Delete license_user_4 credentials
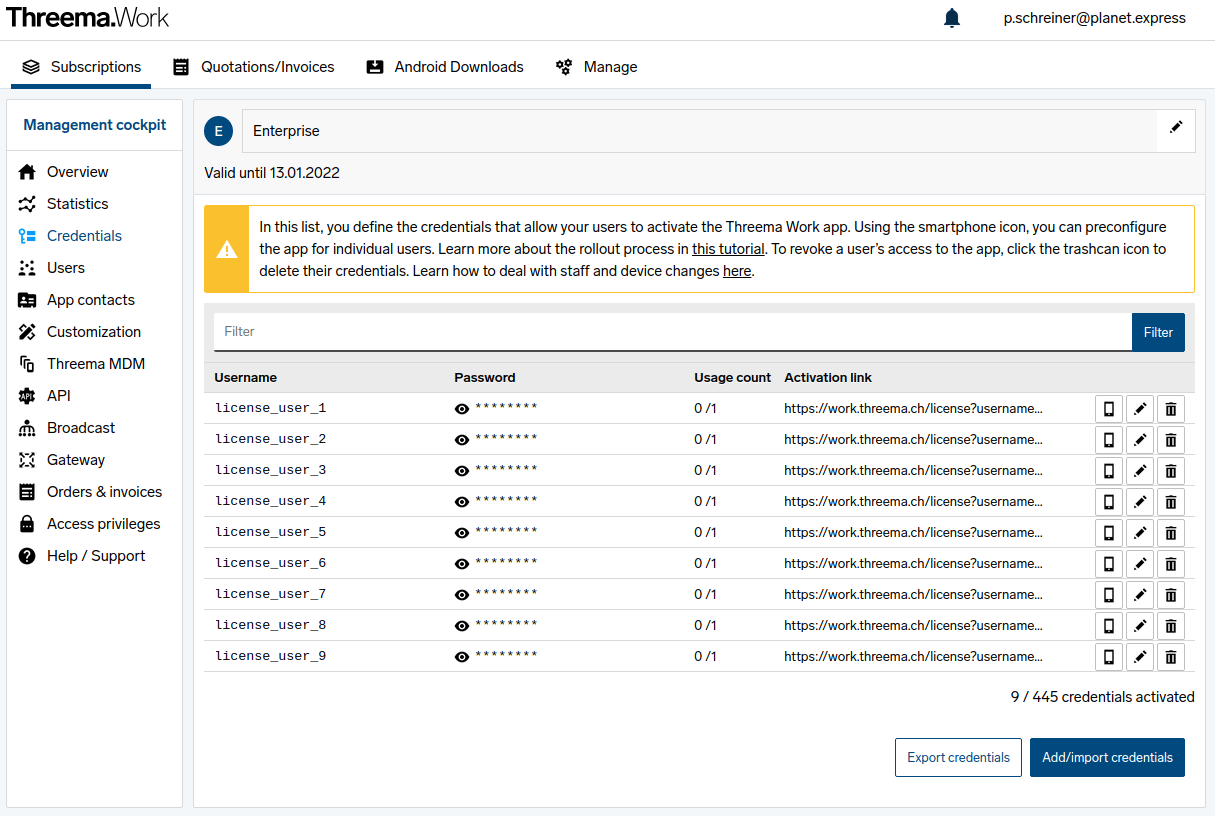Viewport: 1215px width, 816px height. (x=1170, y=501)
